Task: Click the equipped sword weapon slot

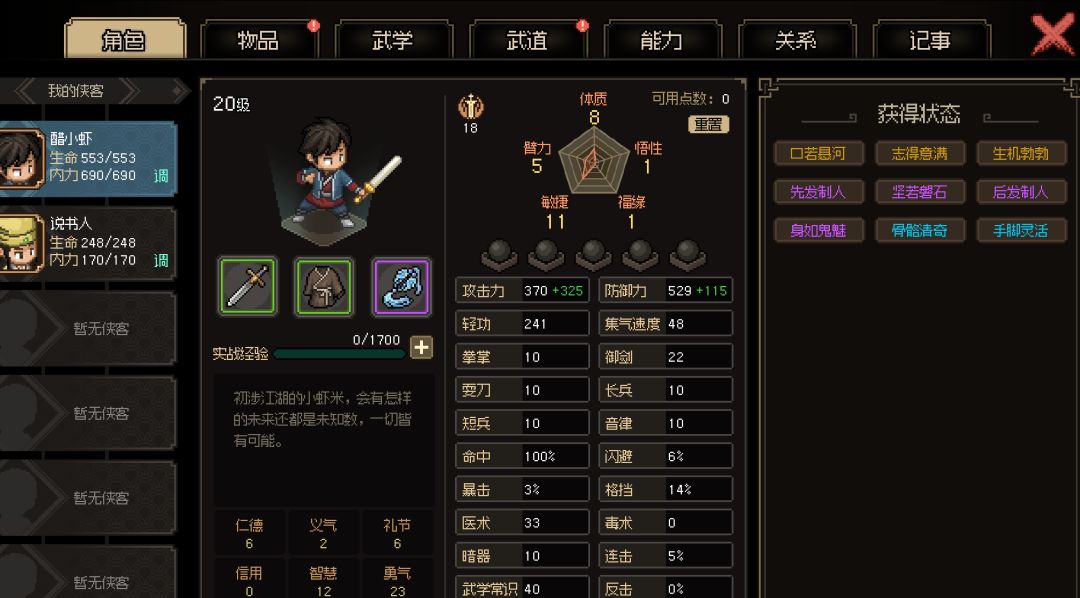Action: (248, 287)
